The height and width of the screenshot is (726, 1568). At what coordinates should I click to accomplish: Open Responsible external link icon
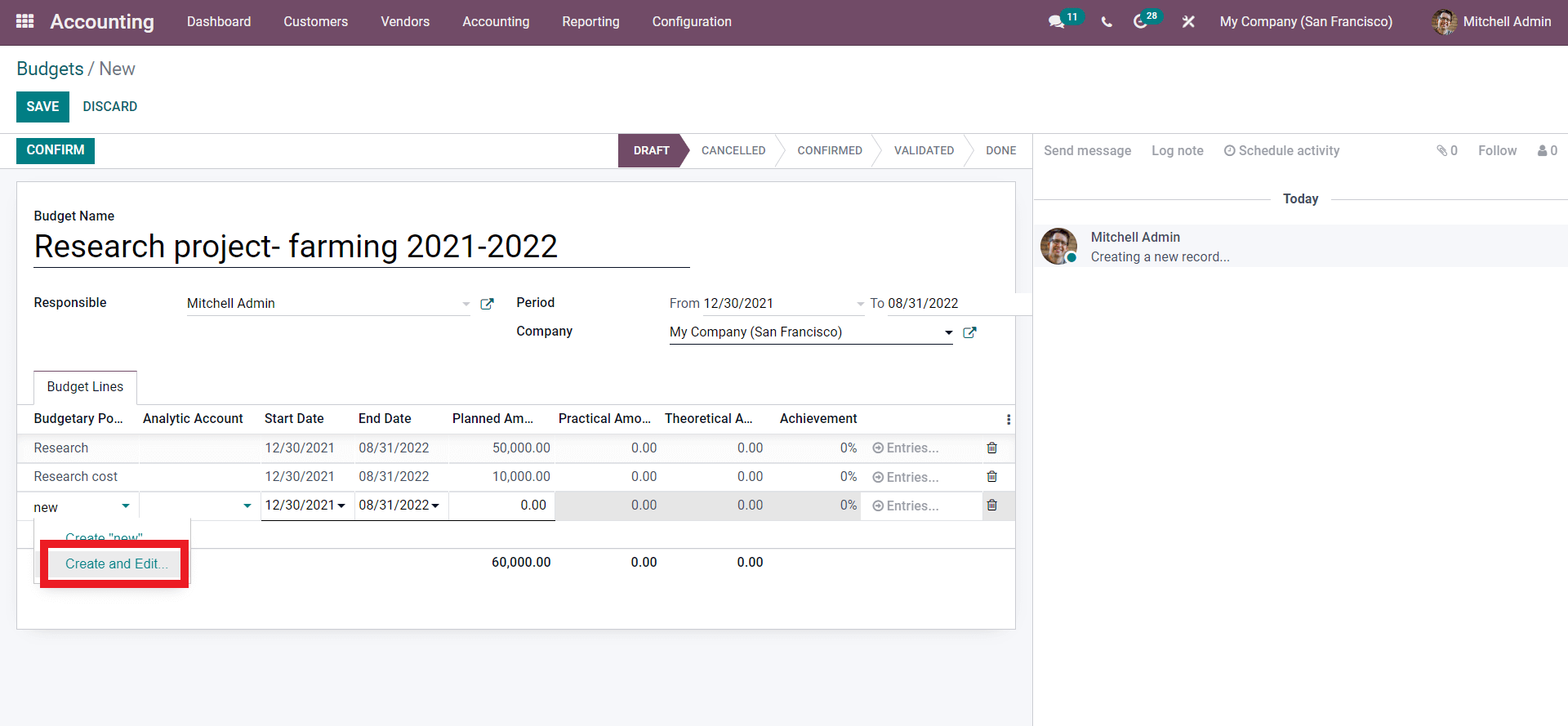point(487,304)
